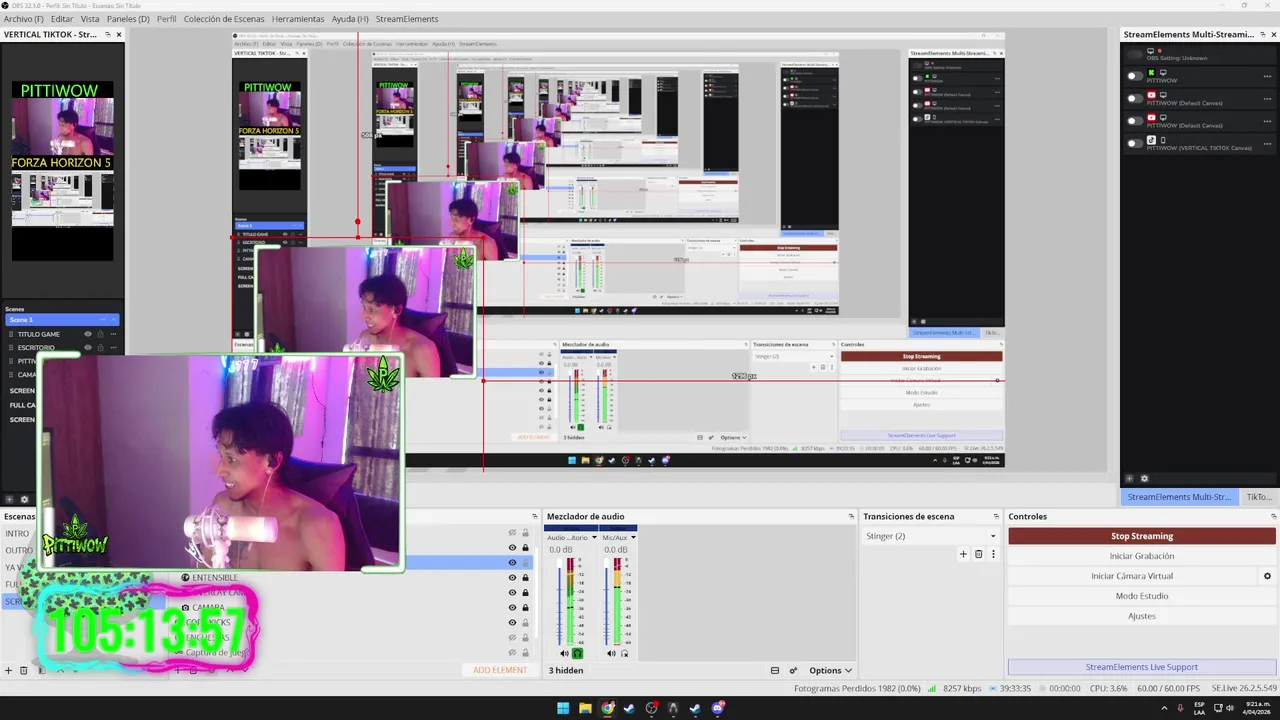Open the Paneles menu

[x=128, y=19]
